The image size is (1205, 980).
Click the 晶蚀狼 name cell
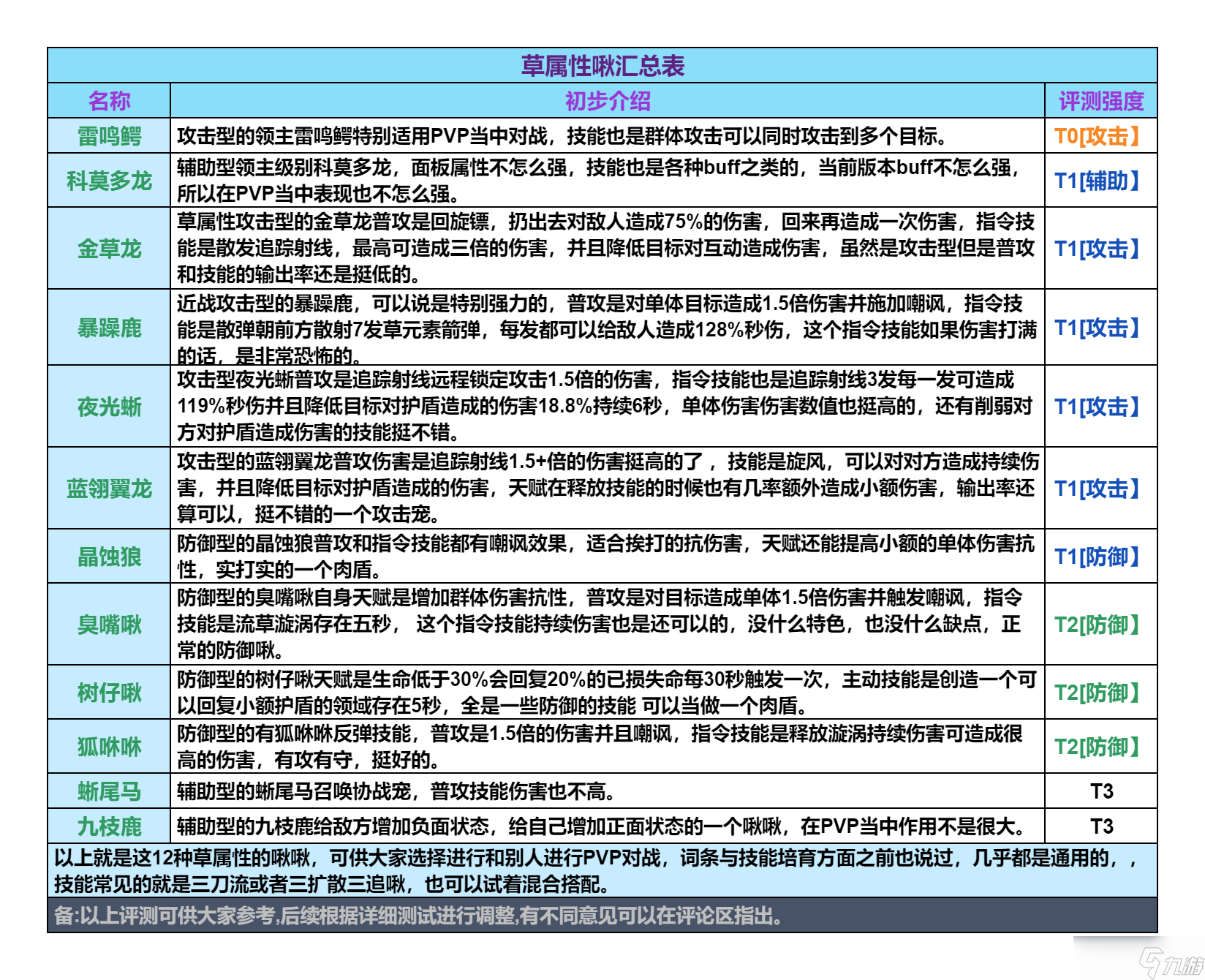coord(109,557)
